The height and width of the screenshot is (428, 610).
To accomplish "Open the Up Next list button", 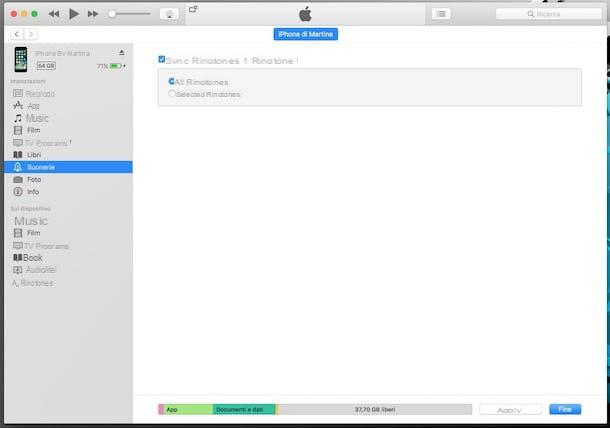I will (x=441, y=14).
